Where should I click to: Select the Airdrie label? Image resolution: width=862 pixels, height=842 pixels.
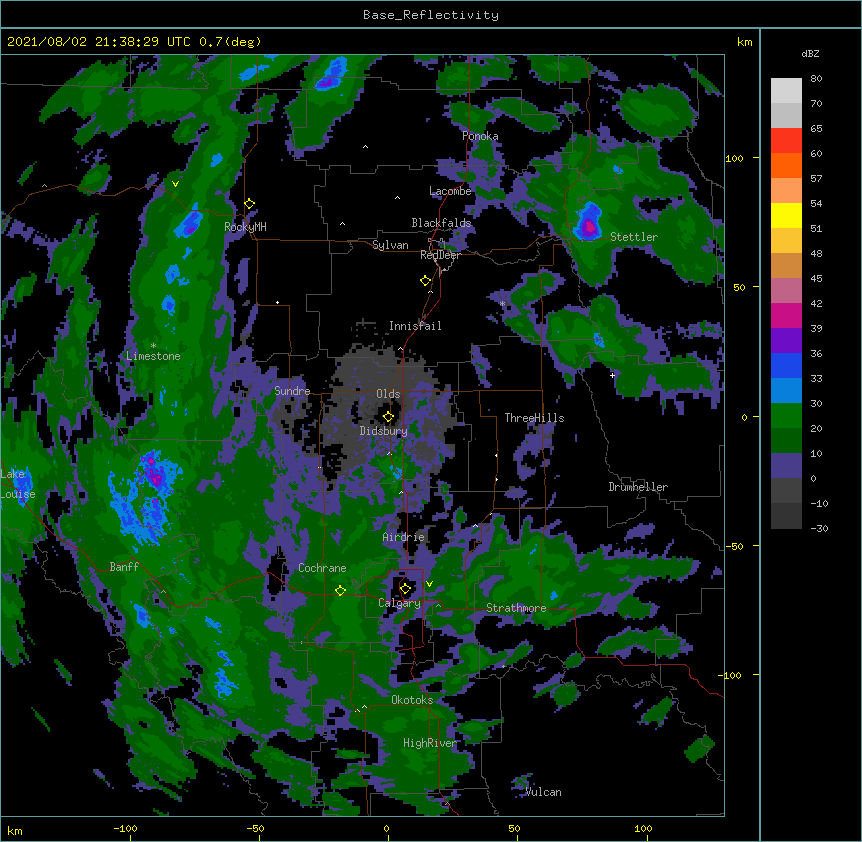(x=404, y=537)
